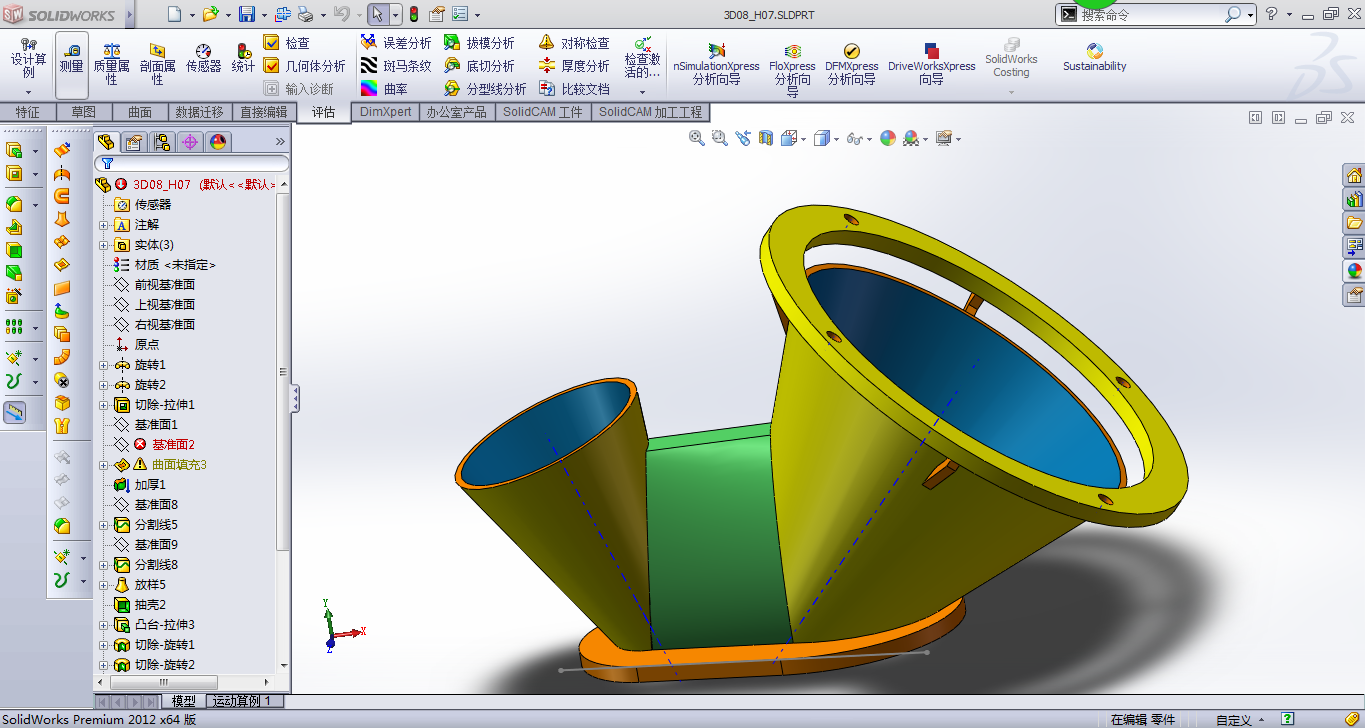
Task: Open 比较文档 compare documents
Action: [x=574, y=89]
